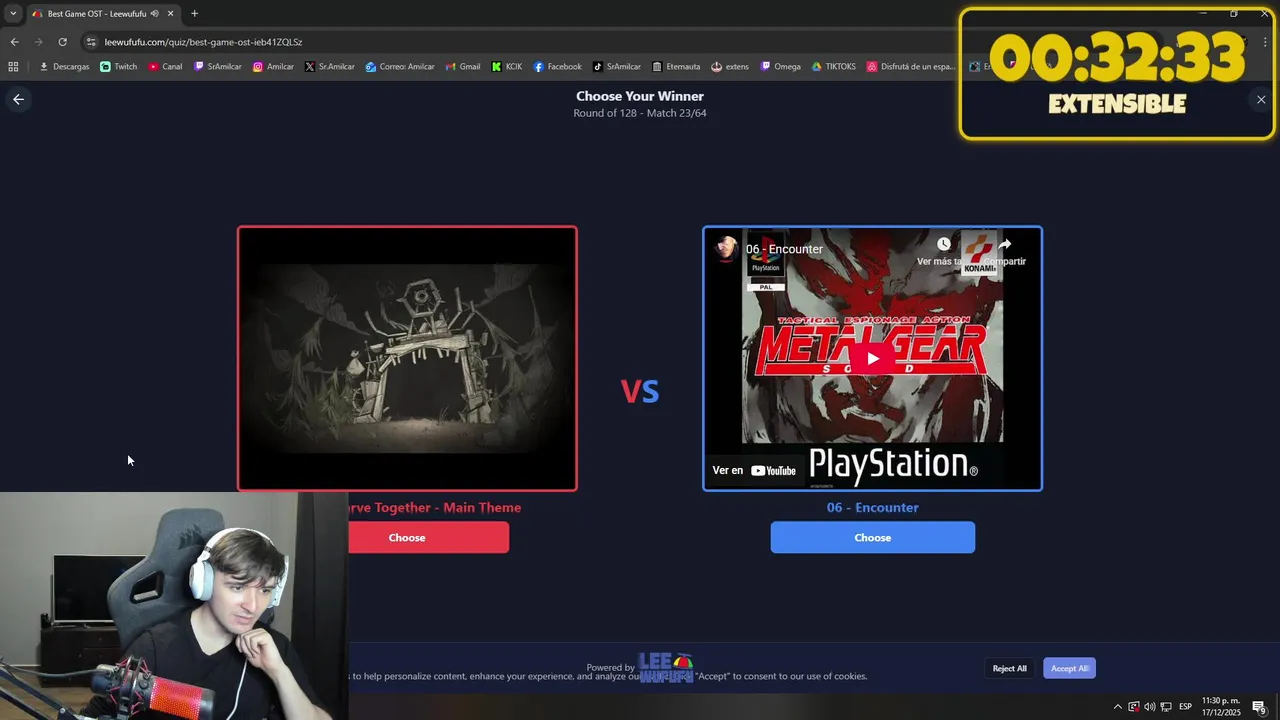Open the Sr.Amilcar X bookmark
The height and width of the screenshot is (720, 1280).
(x=329, y=67)
